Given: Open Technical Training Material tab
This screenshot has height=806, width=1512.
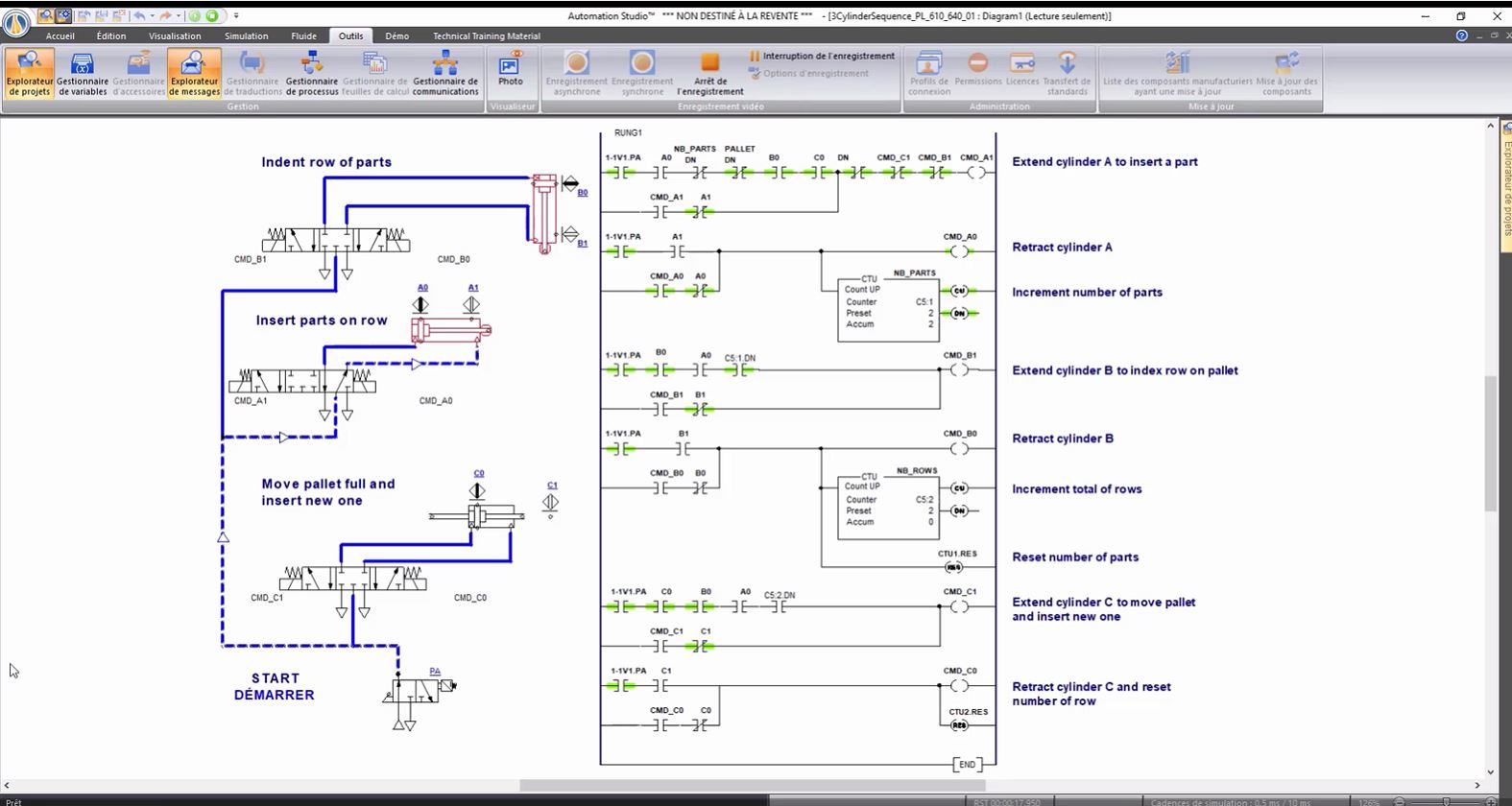Looking at the screenshot, I should pyautogui.click(x=486, y=36).
